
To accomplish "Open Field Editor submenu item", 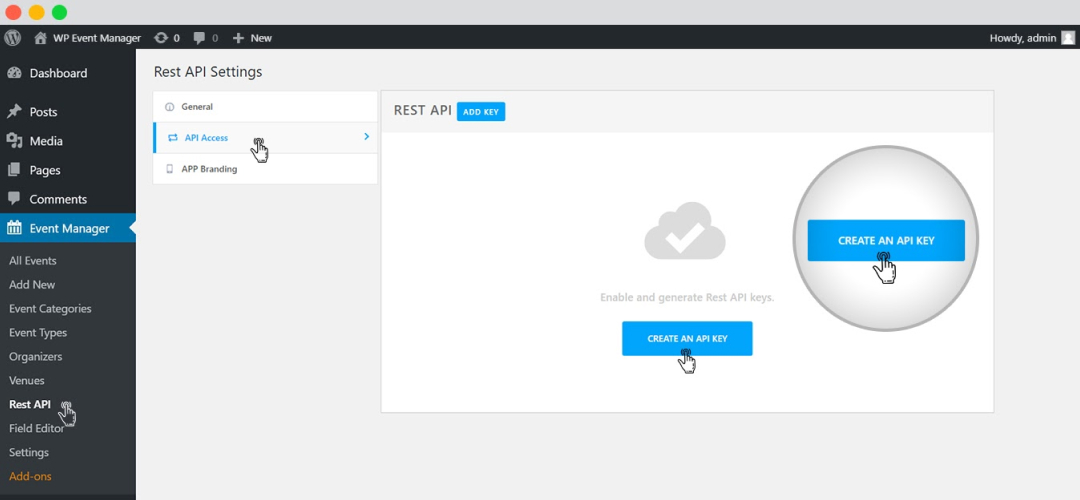I will pyautogui.click(x=37, y=428).
